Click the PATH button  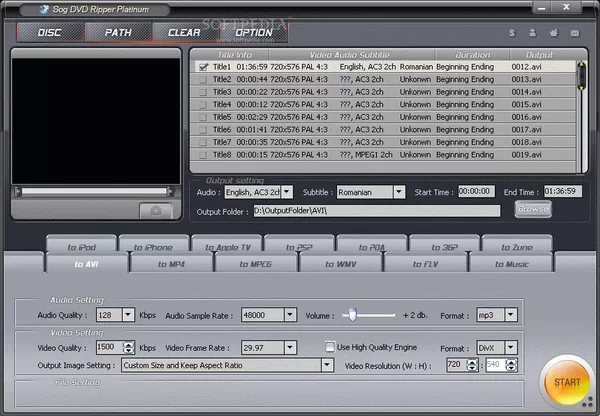[x=118, y=33]
